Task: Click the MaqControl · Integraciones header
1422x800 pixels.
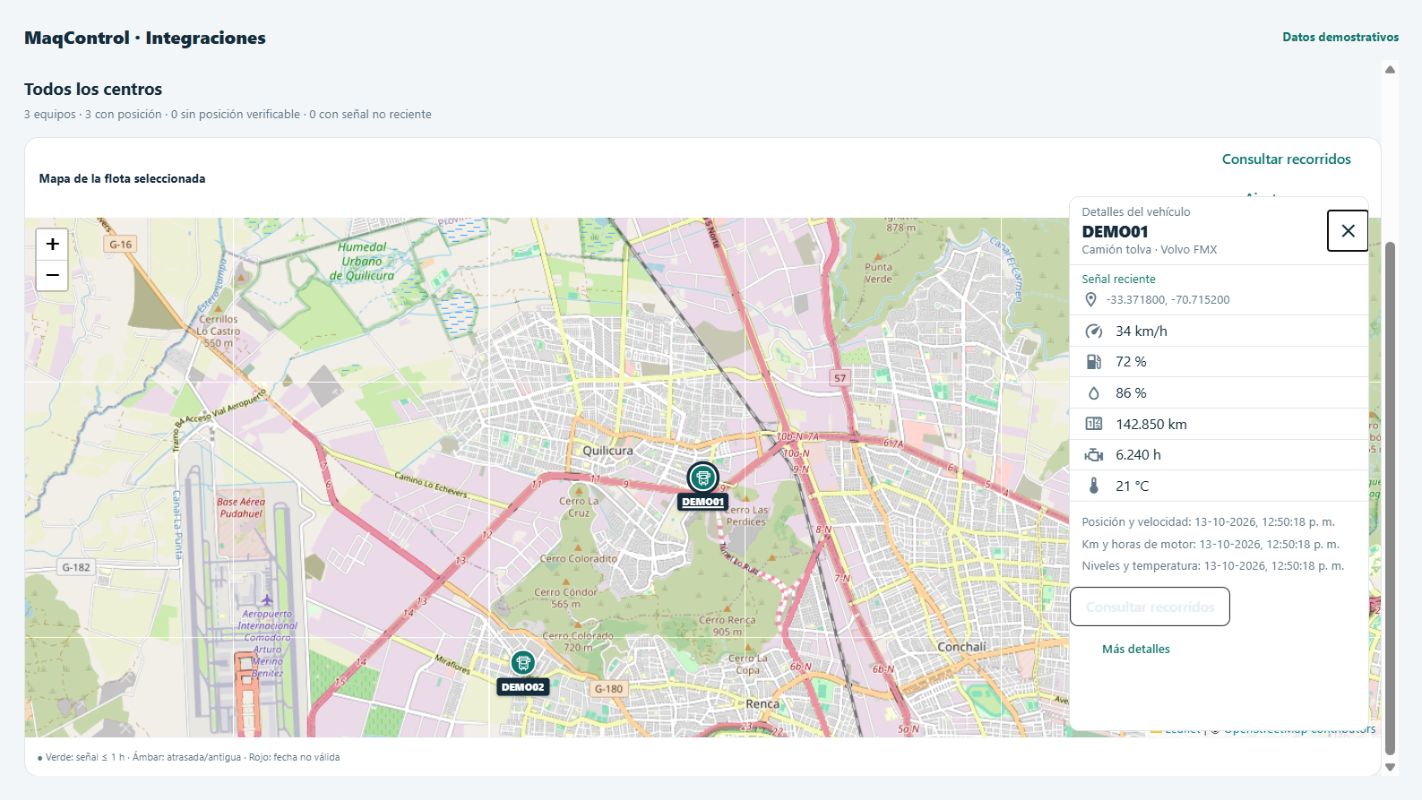Action: (145, 38)
